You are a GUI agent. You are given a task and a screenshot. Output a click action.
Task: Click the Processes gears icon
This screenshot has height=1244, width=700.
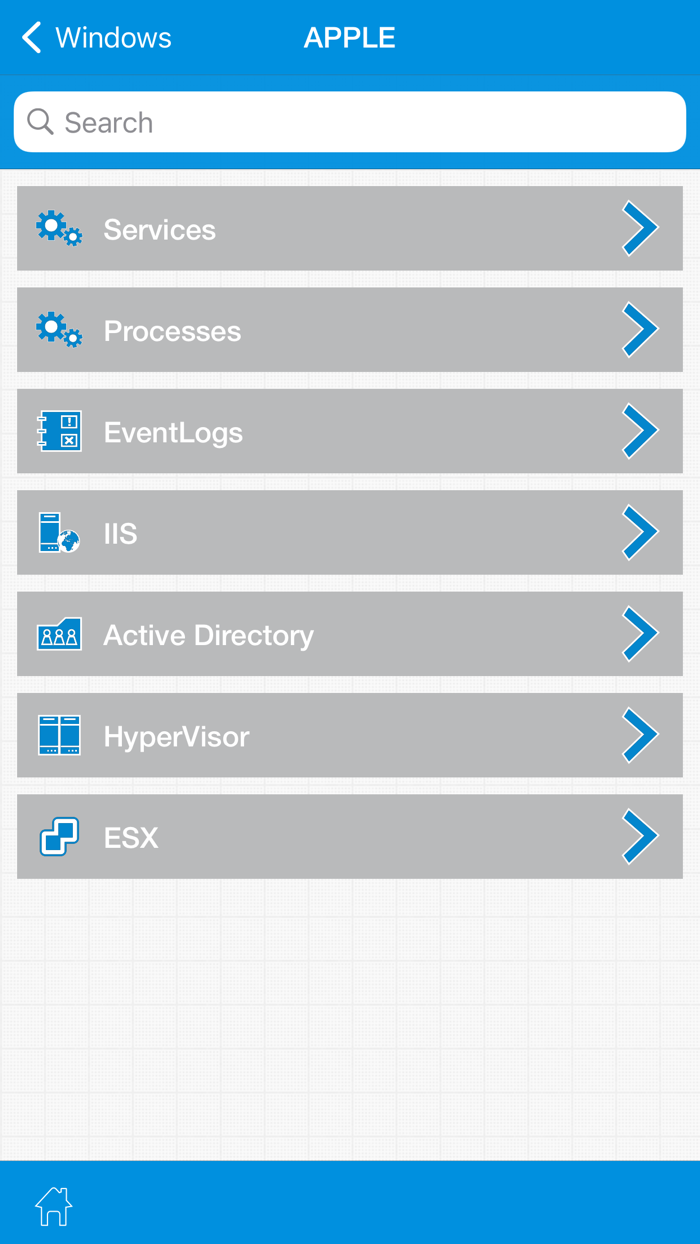tap(58, 330)
